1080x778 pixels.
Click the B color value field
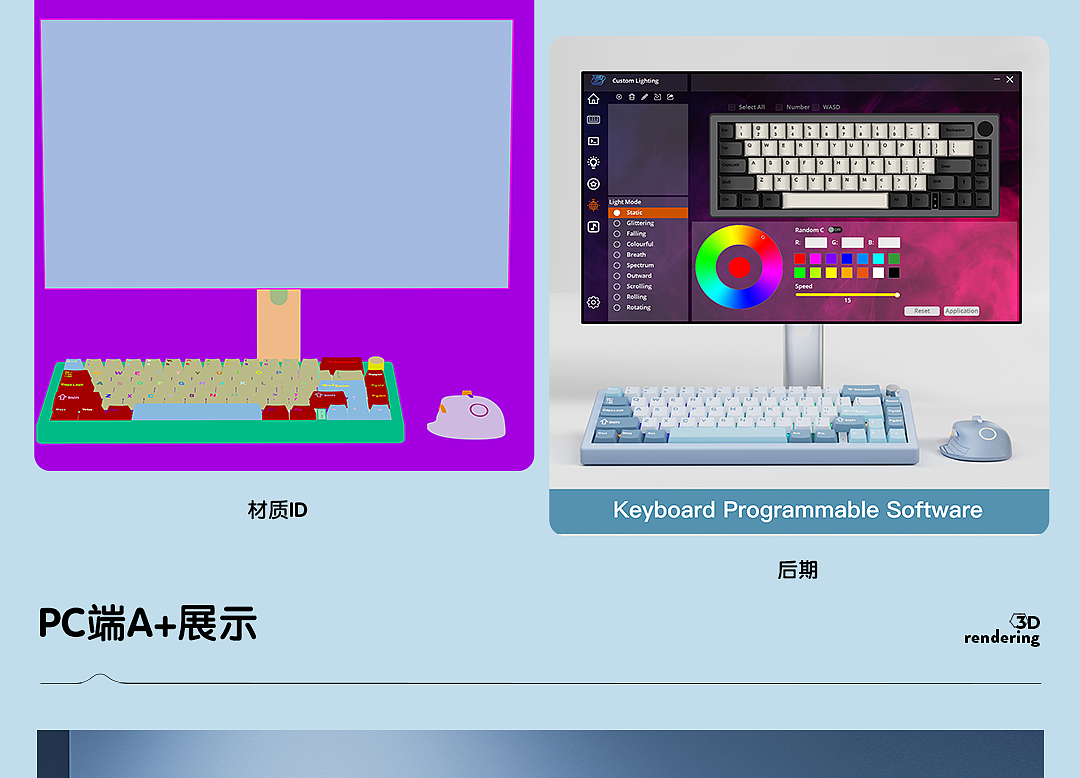(x=889, y=242)
